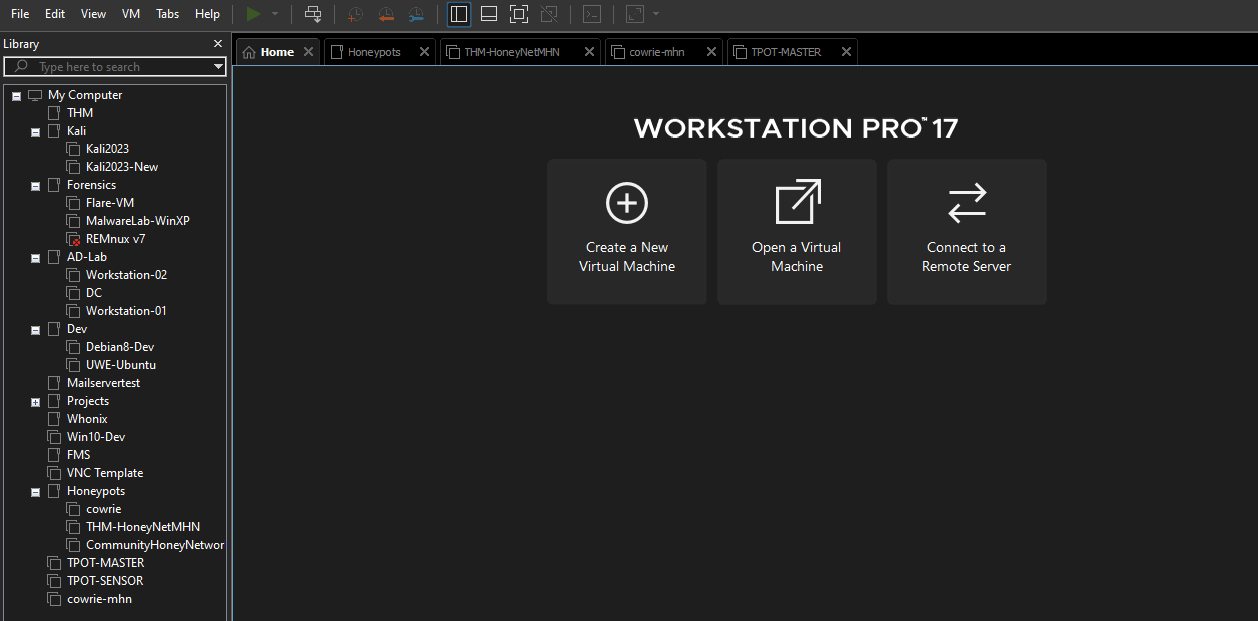1258x621 pixels.
Task: Toggle the thumbnail bar view icon
Action: pos(489,14)
